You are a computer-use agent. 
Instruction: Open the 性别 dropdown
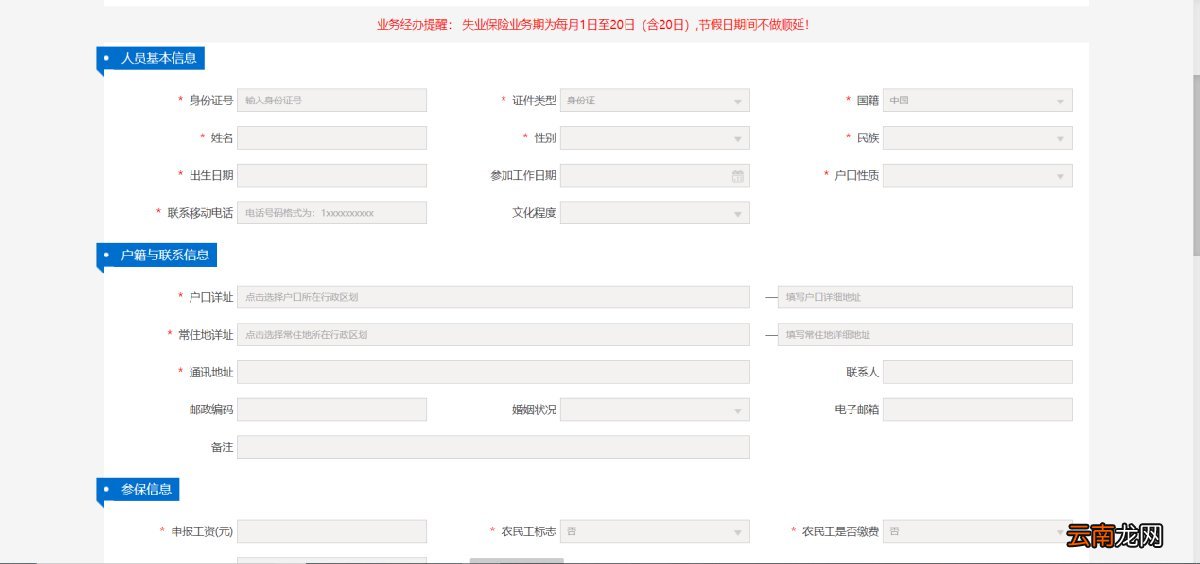tap(655, 138)
